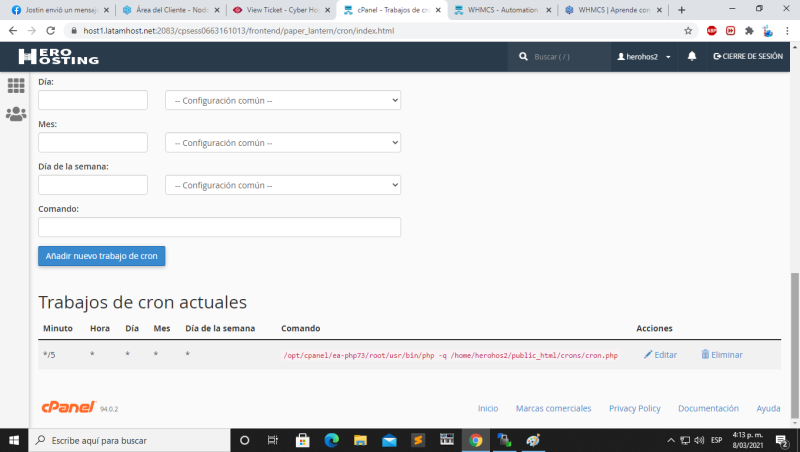Click the cPanel logo in the footer
The image size is (800, 452).
[x=68, y=407]
